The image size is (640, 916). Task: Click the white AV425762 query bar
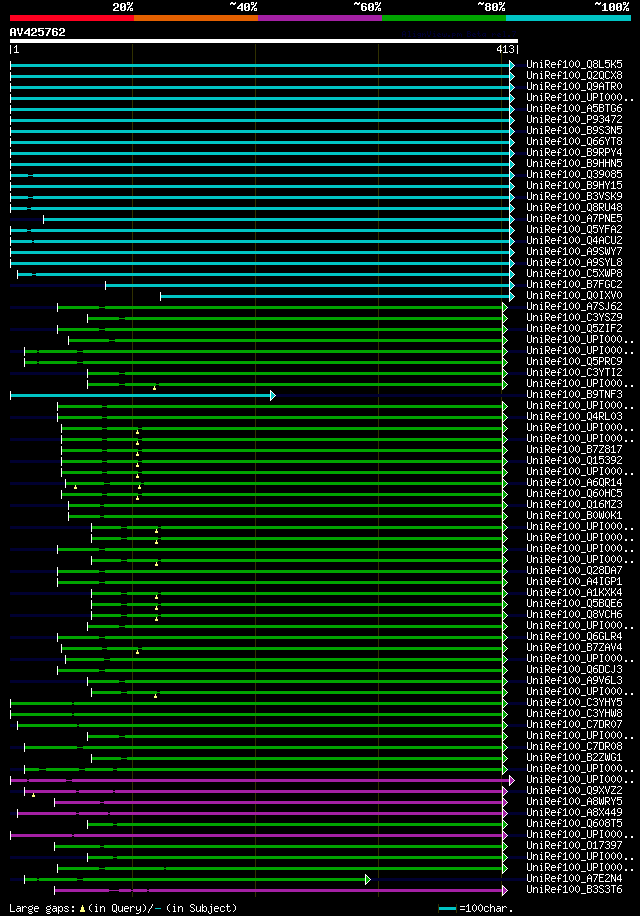(264, 41)
